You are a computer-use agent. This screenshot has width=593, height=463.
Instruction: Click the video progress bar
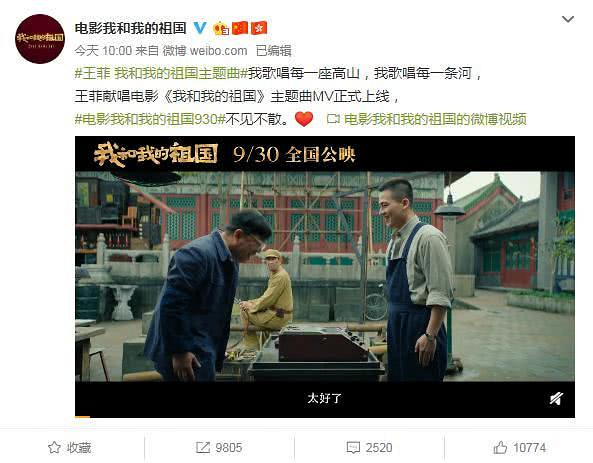coord(325,417)
